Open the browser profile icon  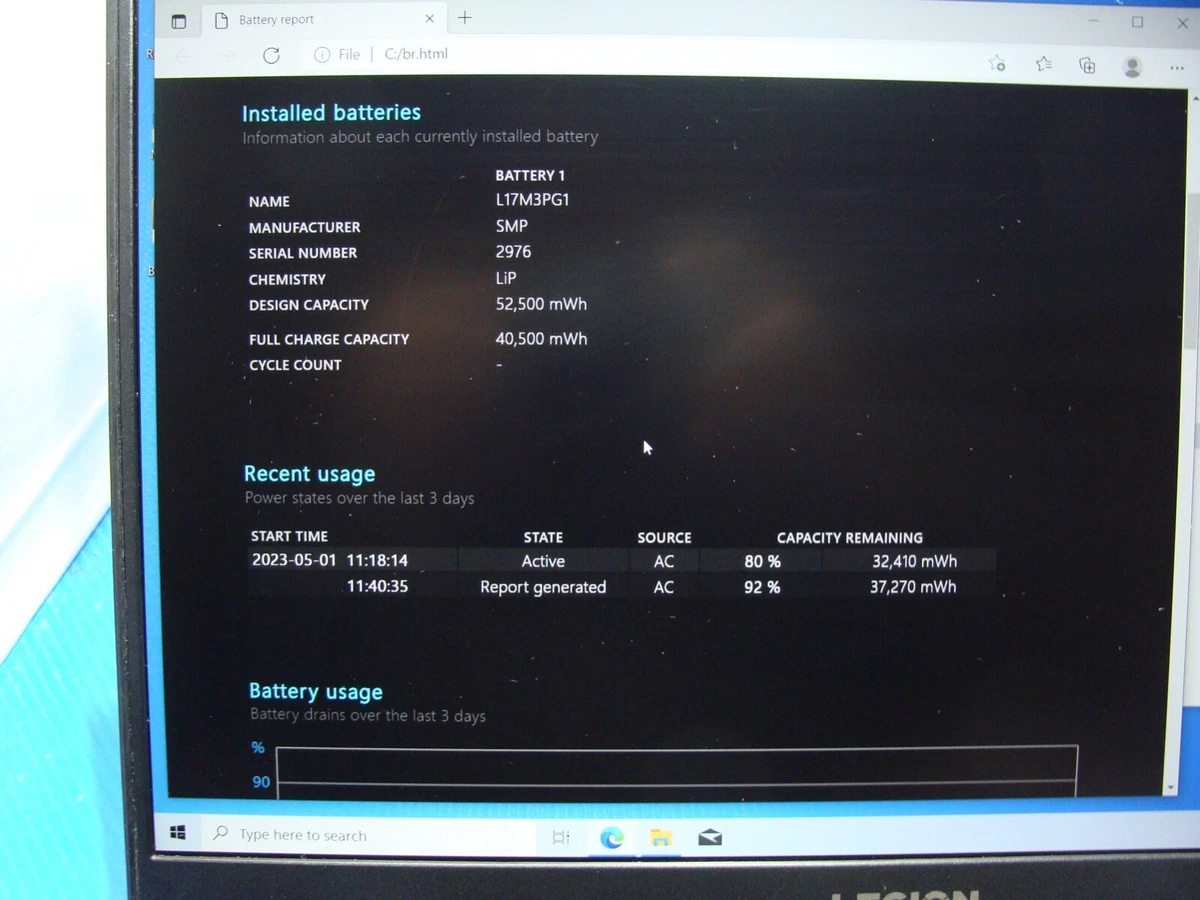coord(1132,66)
